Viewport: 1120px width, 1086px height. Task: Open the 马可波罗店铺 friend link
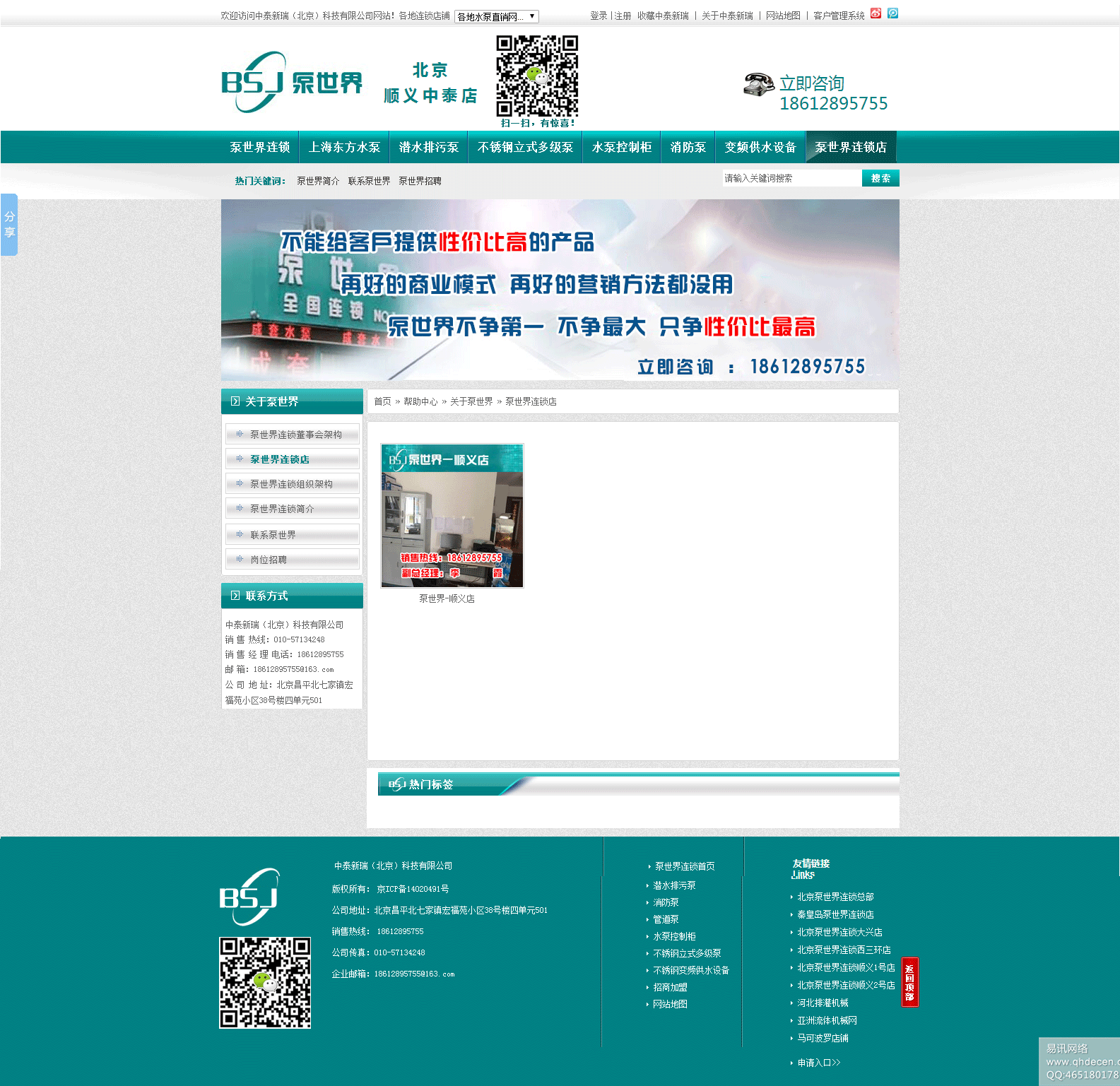(x=823, y=1038)
